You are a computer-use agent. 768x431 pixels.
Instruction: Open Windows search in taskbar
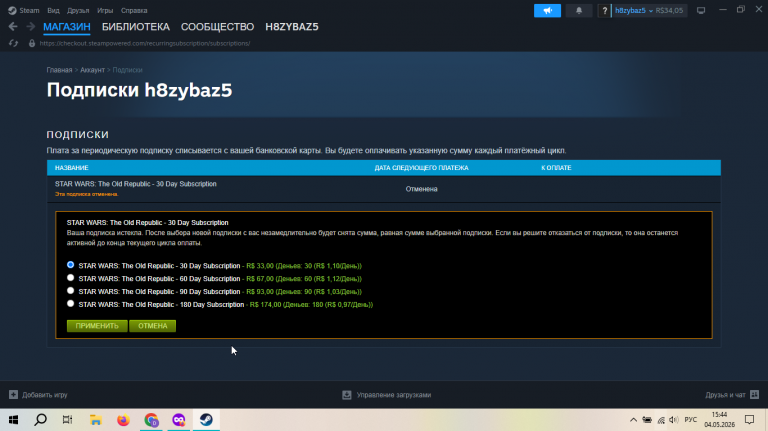(x=41, y=420)
